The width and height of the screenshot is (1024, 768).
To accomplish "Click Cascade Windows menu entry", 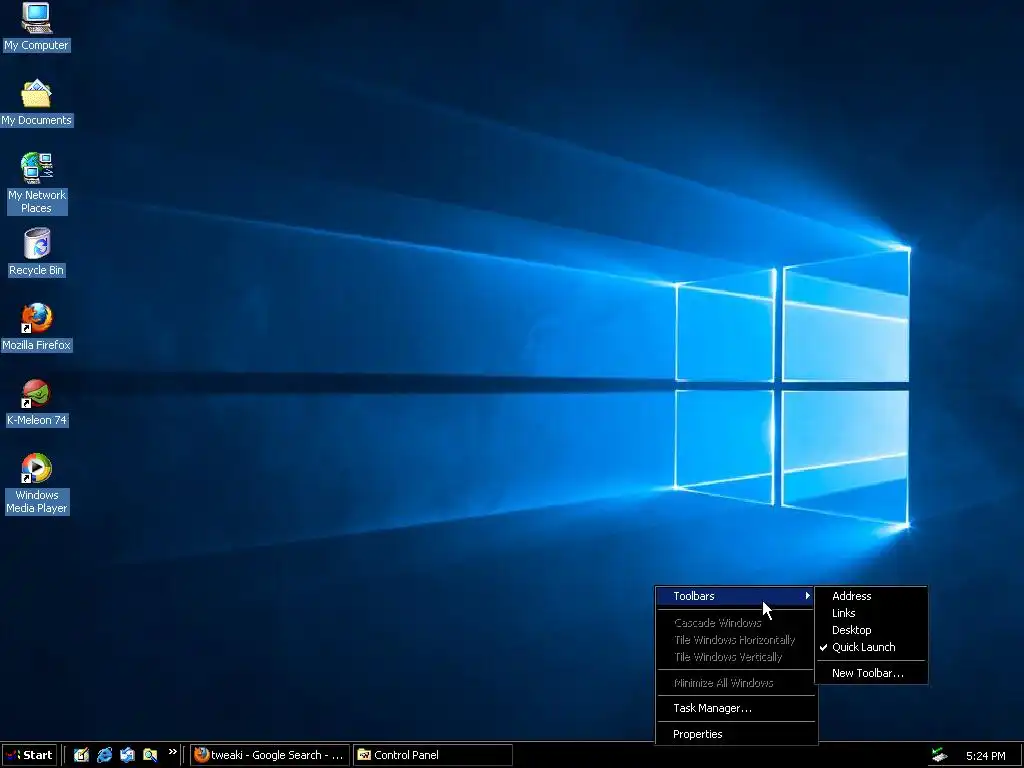I will pyautogui.click(x=736, y=622).
